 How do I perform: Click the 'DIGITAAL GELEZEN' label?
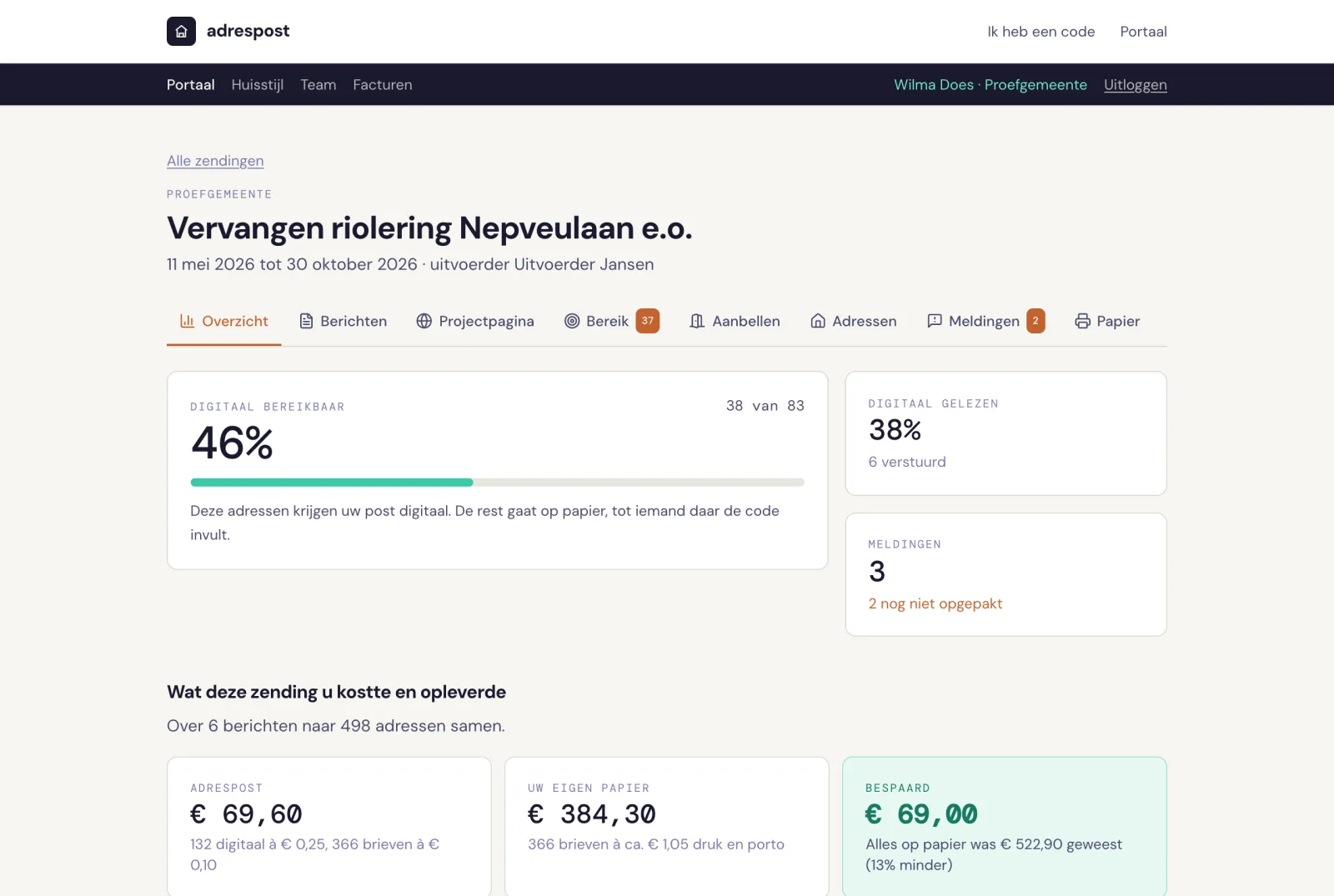tap(934, 403)
